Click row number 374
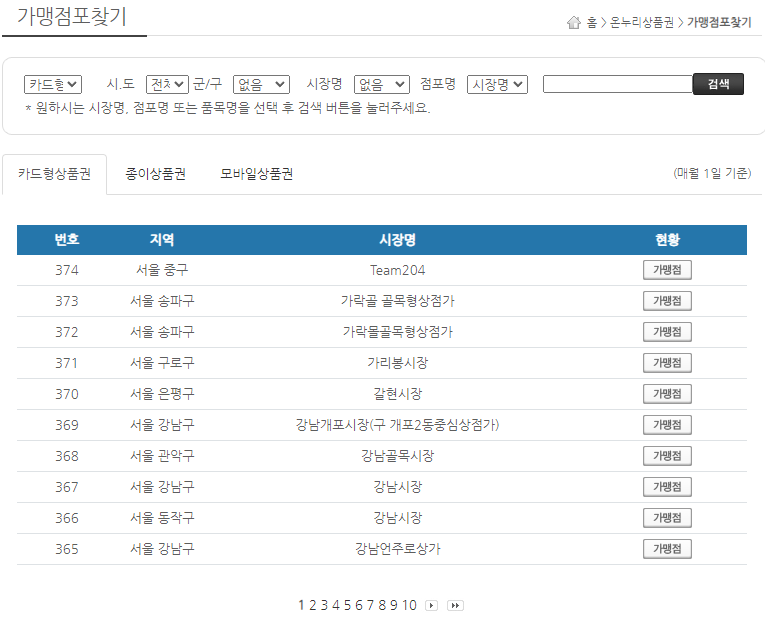The width and height of the screenshot is (765, 627). (67, 270)
